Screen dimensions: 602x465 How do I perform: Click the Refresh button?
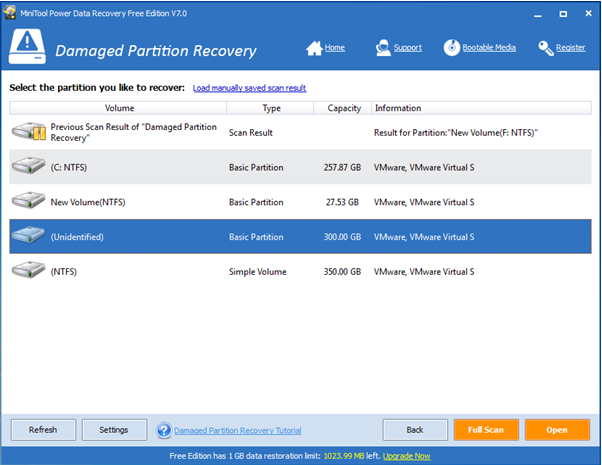tap(43, 430)
